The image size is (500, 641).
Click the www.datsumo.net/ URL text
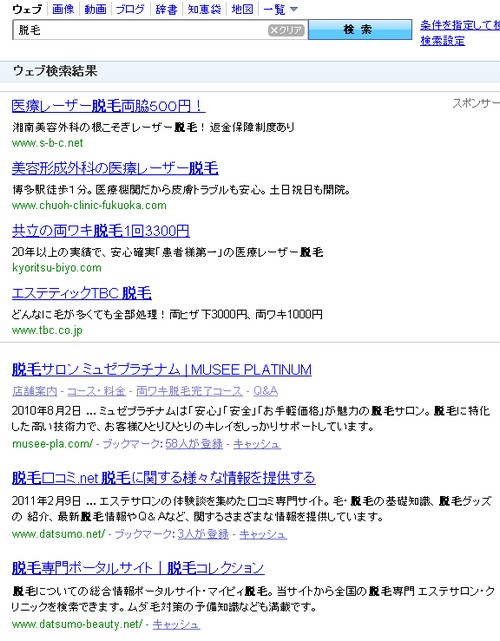click(59, 534)
